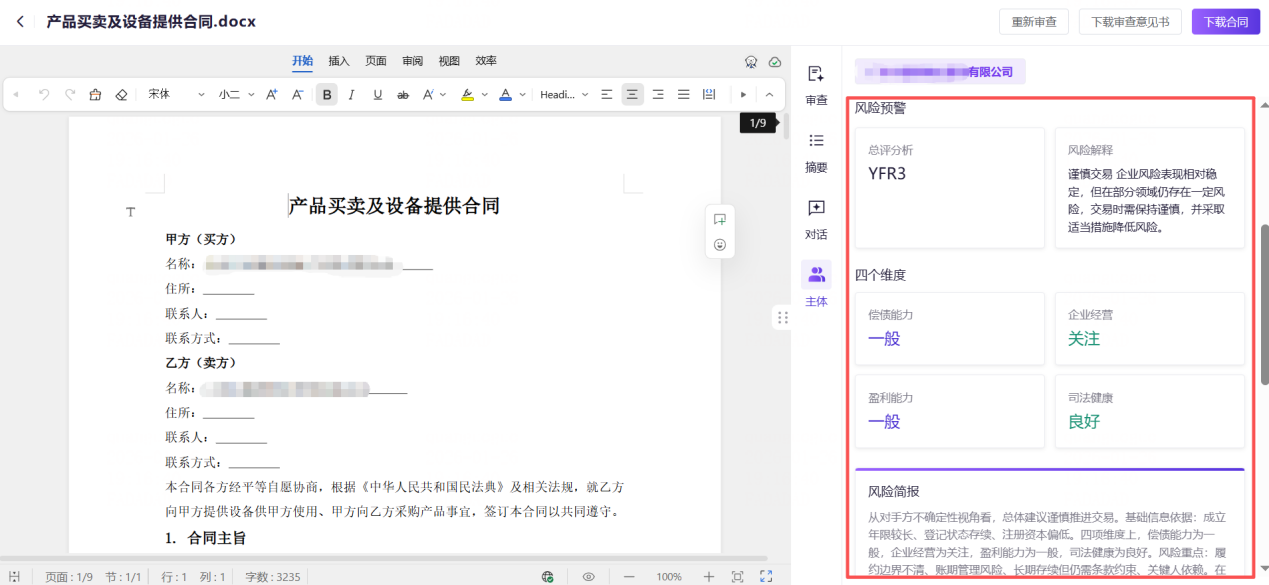Open the font color dropdown arrow
The height and width of the screenshot is (585, 1269).
click(522, 95)
